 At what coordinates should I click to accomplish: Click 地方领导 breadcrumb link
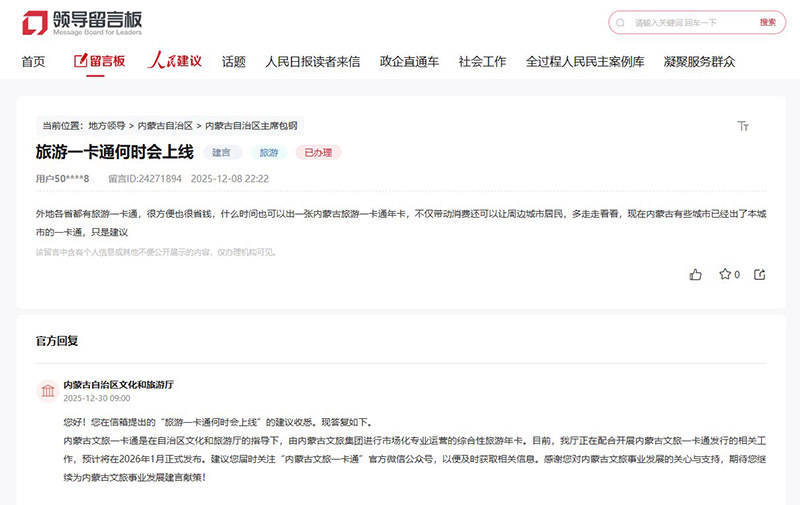[107, 126]
